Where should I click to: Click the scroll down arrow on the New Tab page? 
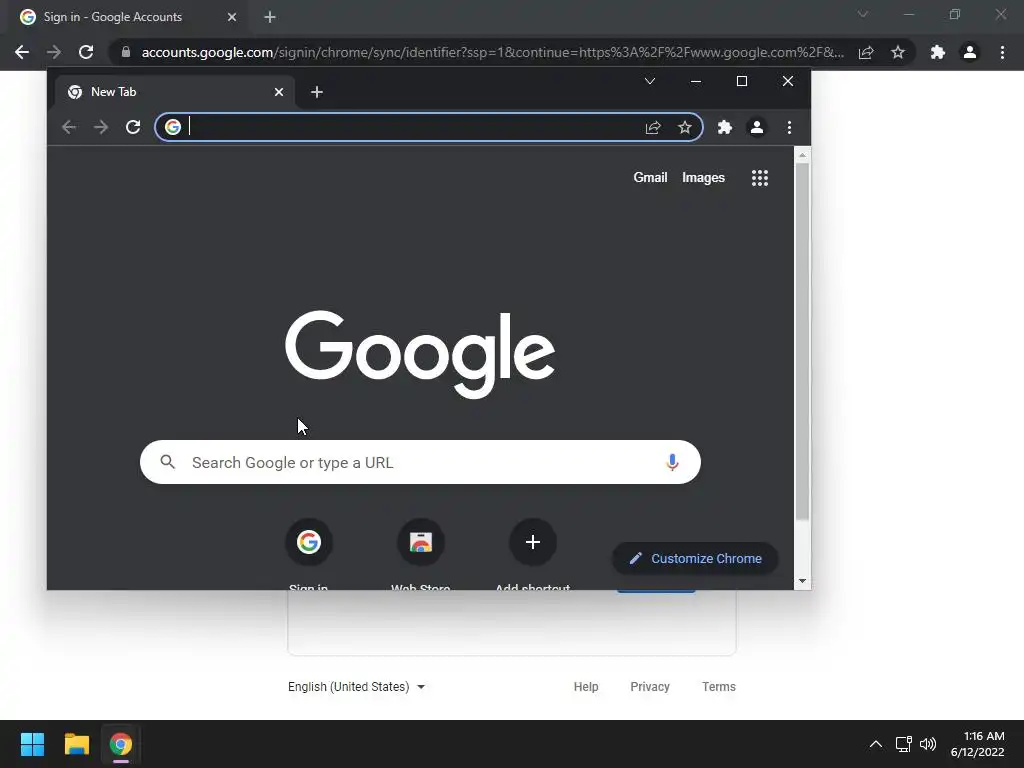point(802,581)
